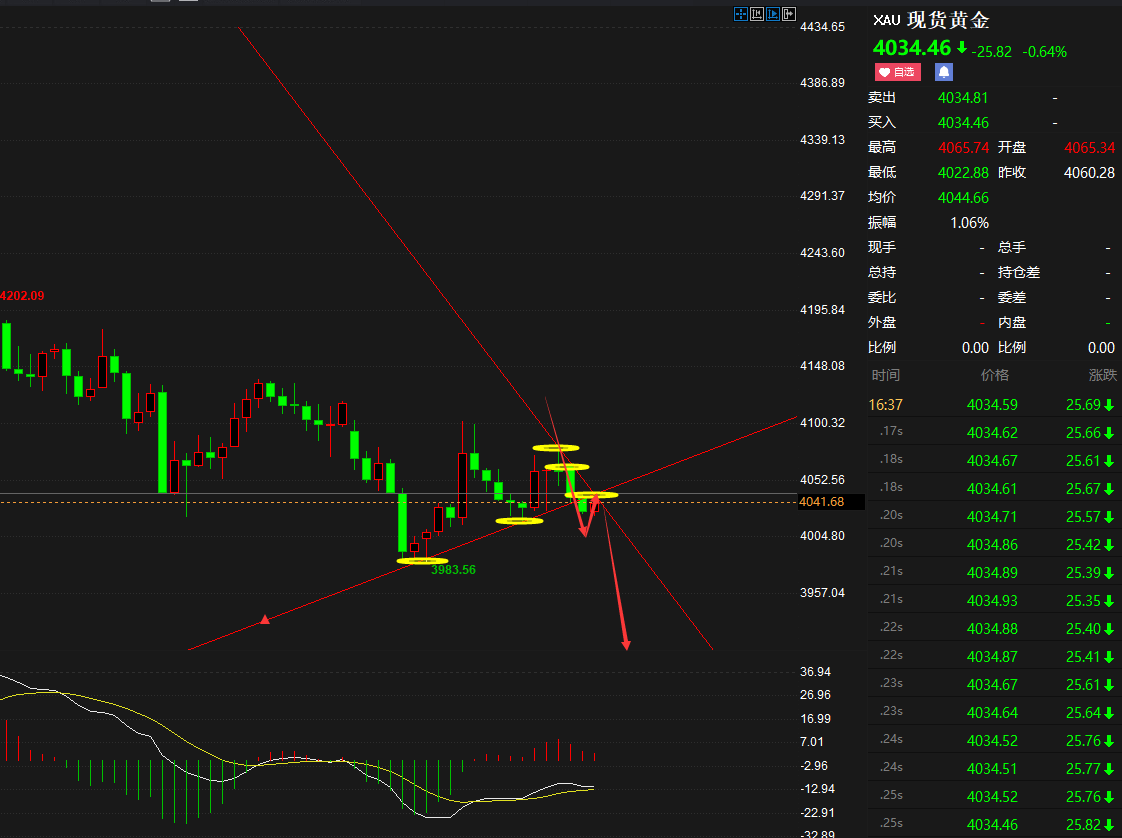Click the hide side panel arrow icon
Viewport: 1122px width, 838px height.
pos(789,14)
